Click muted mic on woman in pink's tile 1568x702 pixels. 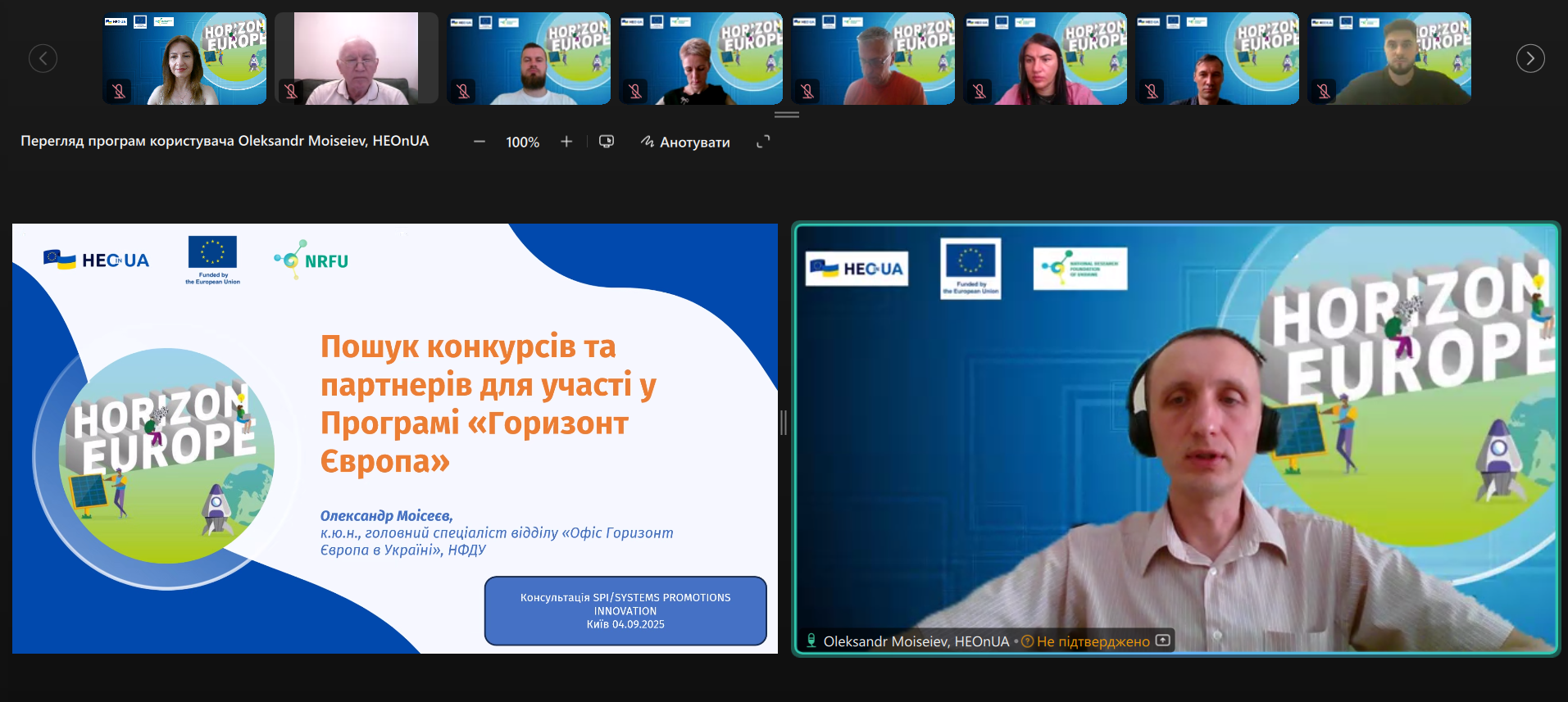979,91
